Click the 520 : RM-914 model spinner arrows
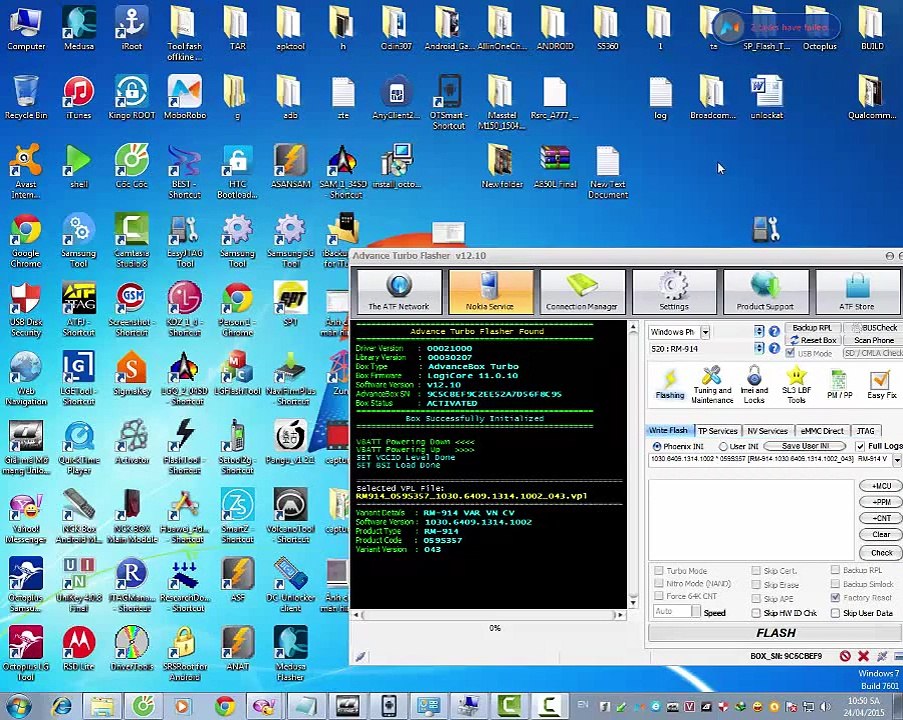Viewport: 903px width, 720px height. 759,348
